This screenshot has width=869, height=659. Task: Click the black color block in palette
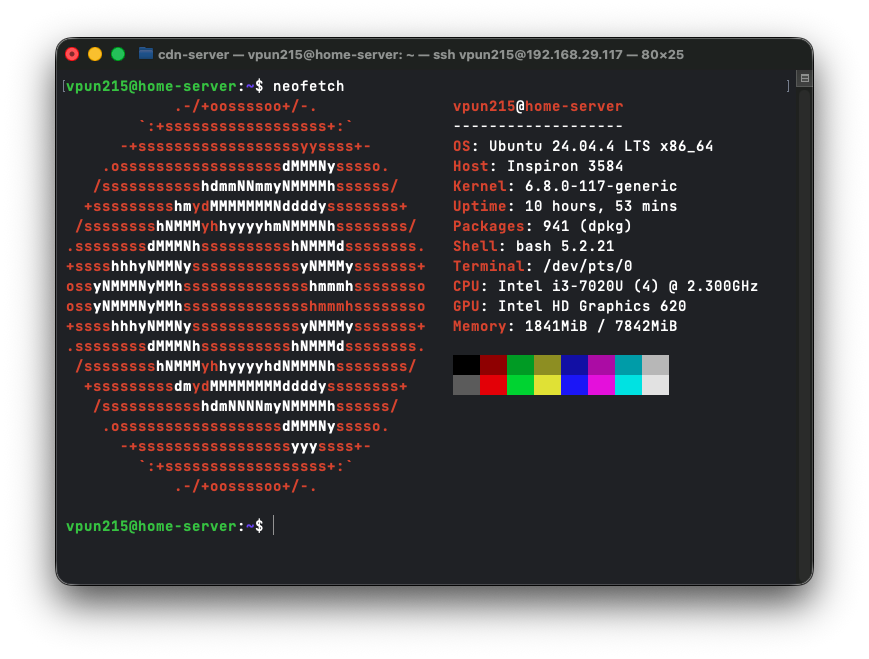(x=466, y=365)
